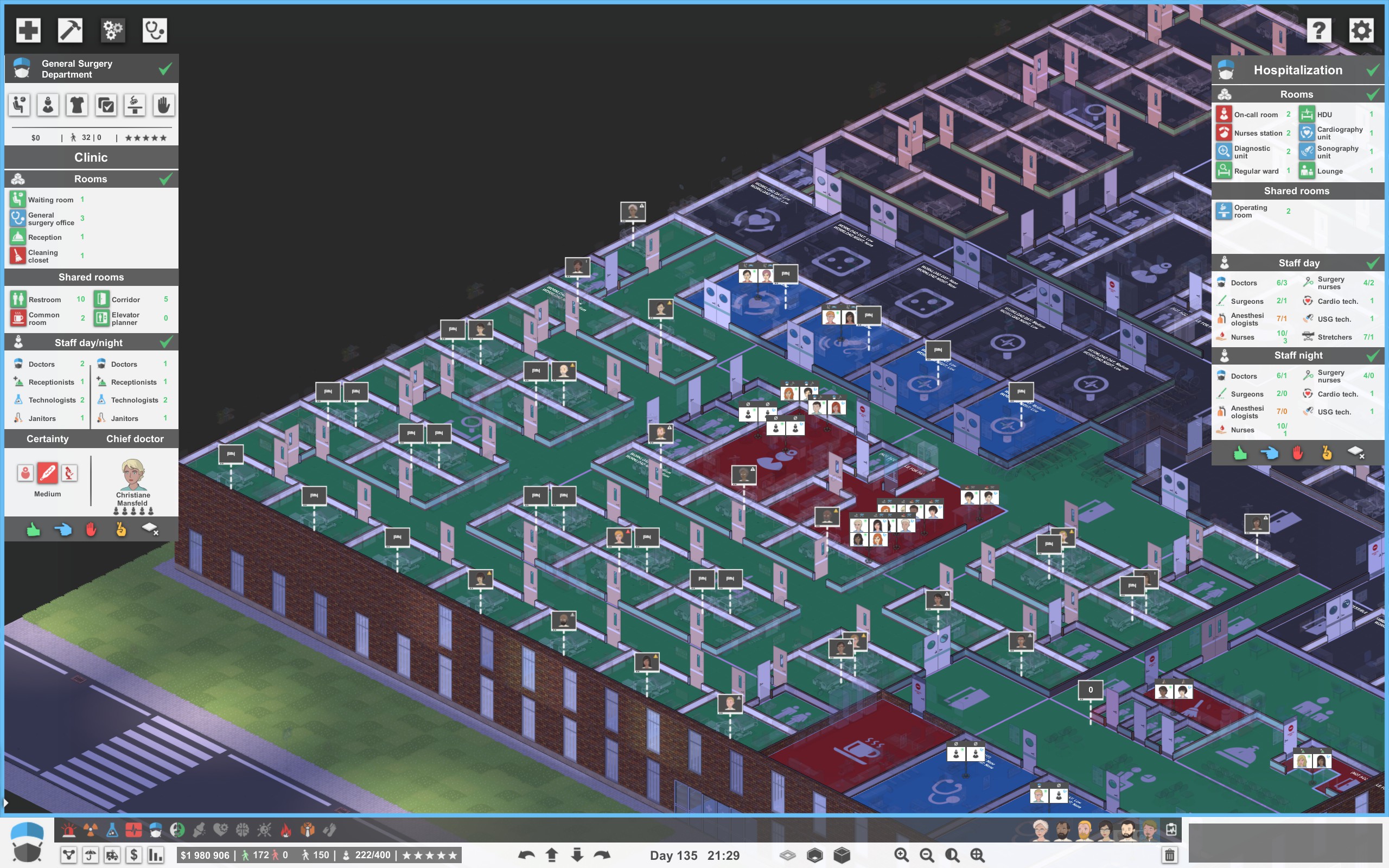Rotate the view with left curved arrow

pos(526,855)
